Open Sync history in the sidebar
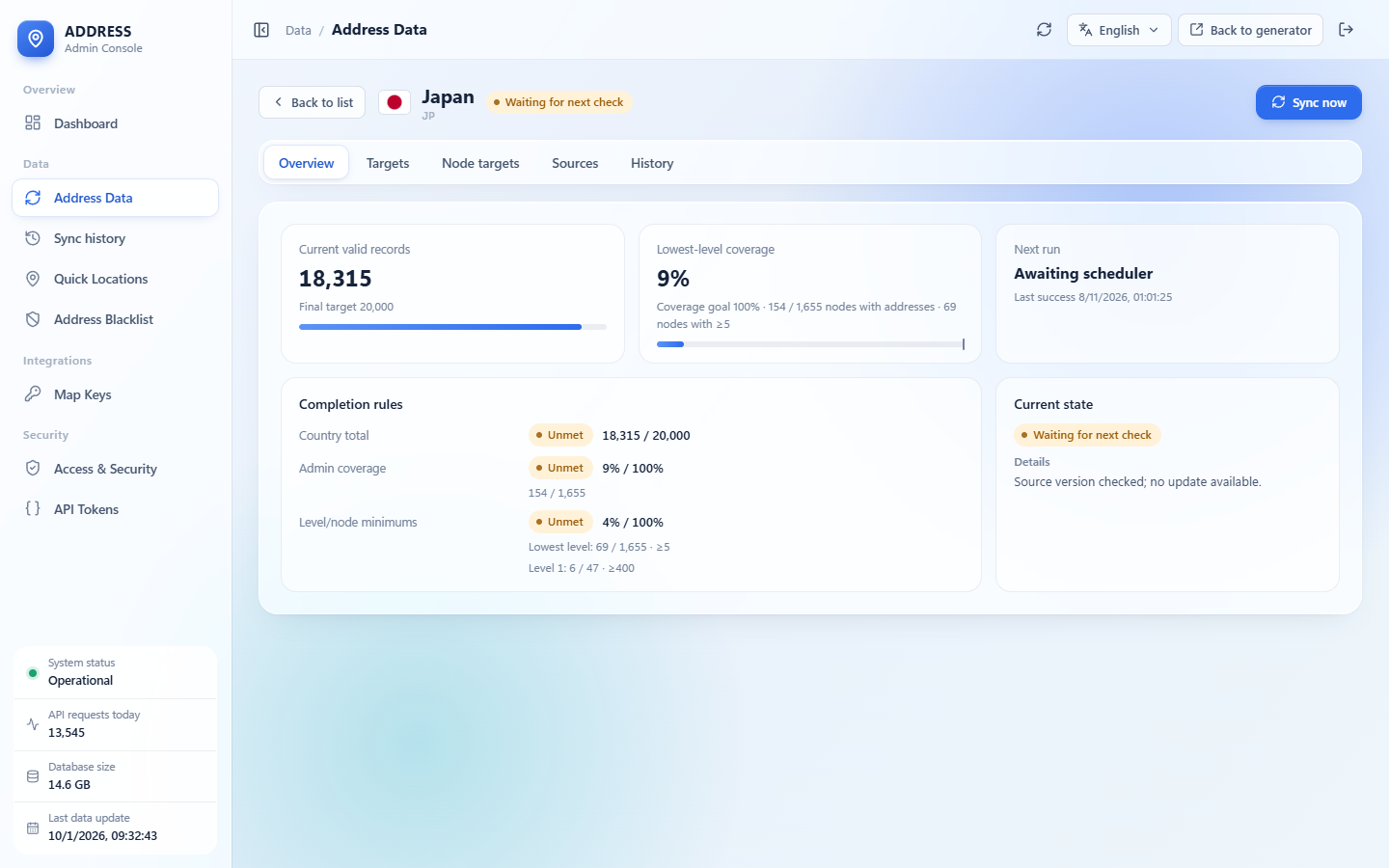The height and width of the screenshot is (868, 1389). click(115, 238)
